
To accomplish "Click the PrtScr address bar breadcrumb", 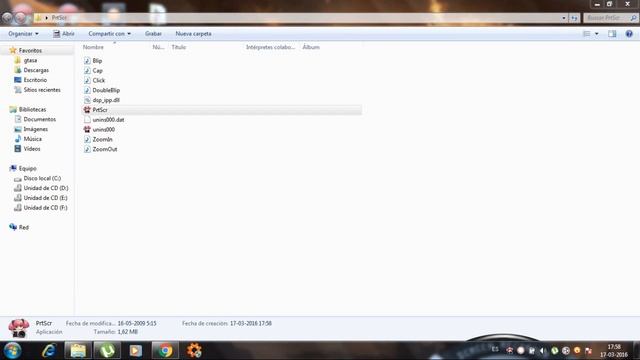I will point(59,18).
